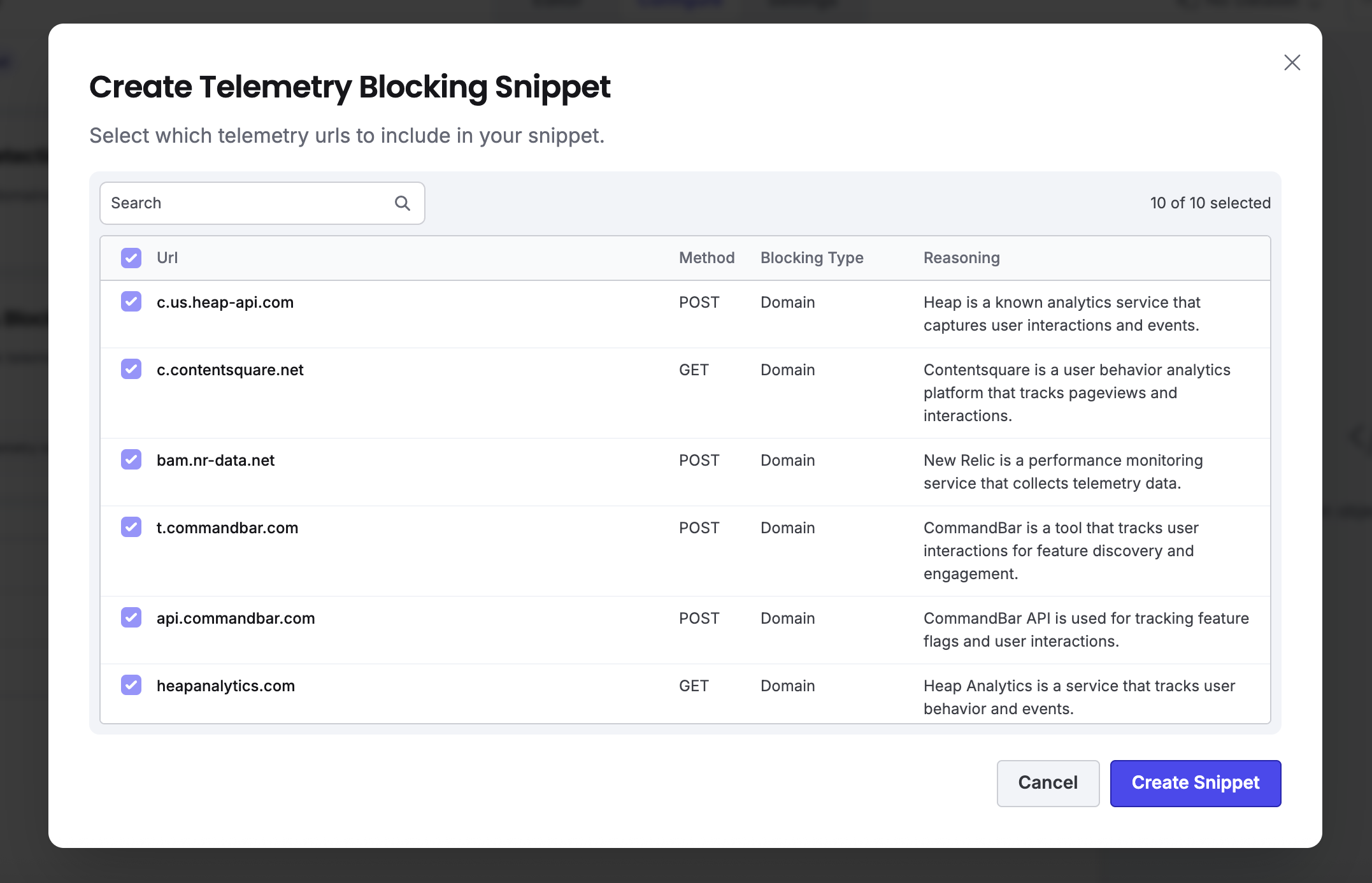Select the t.commandbar.com url text
The height and width of the screenshot is (883, 1372).
click(x=227, y=528)
